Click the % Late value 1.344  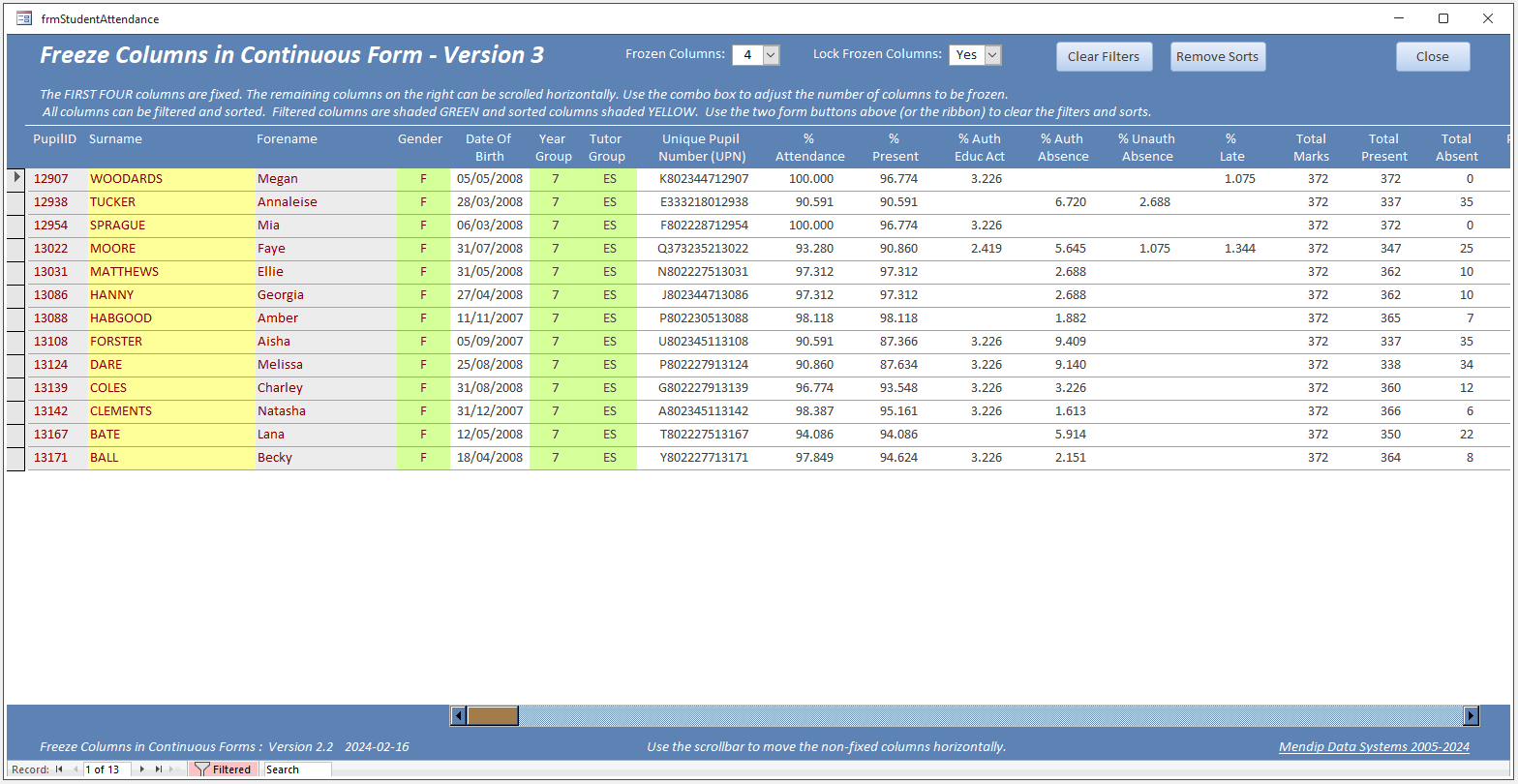(1239, 248)
